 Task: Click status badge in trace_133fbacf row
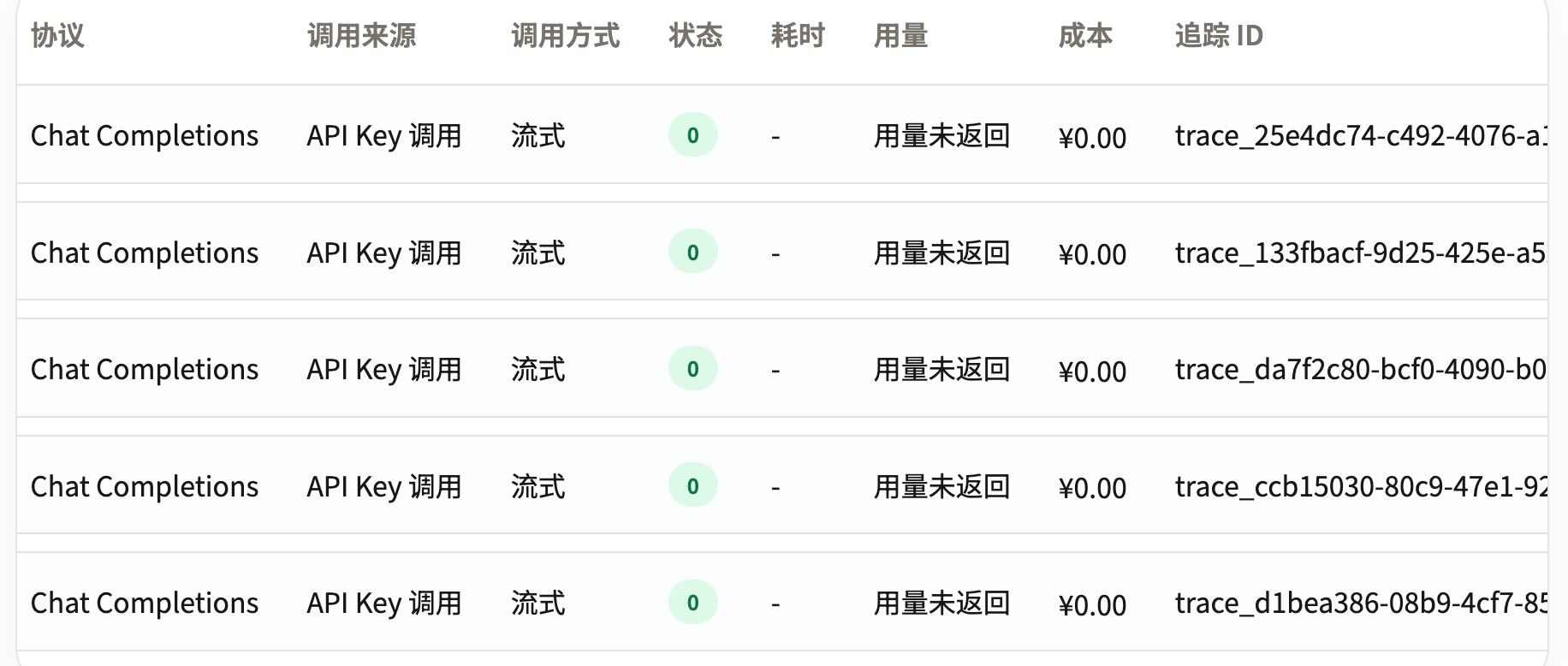click(693, 252)
